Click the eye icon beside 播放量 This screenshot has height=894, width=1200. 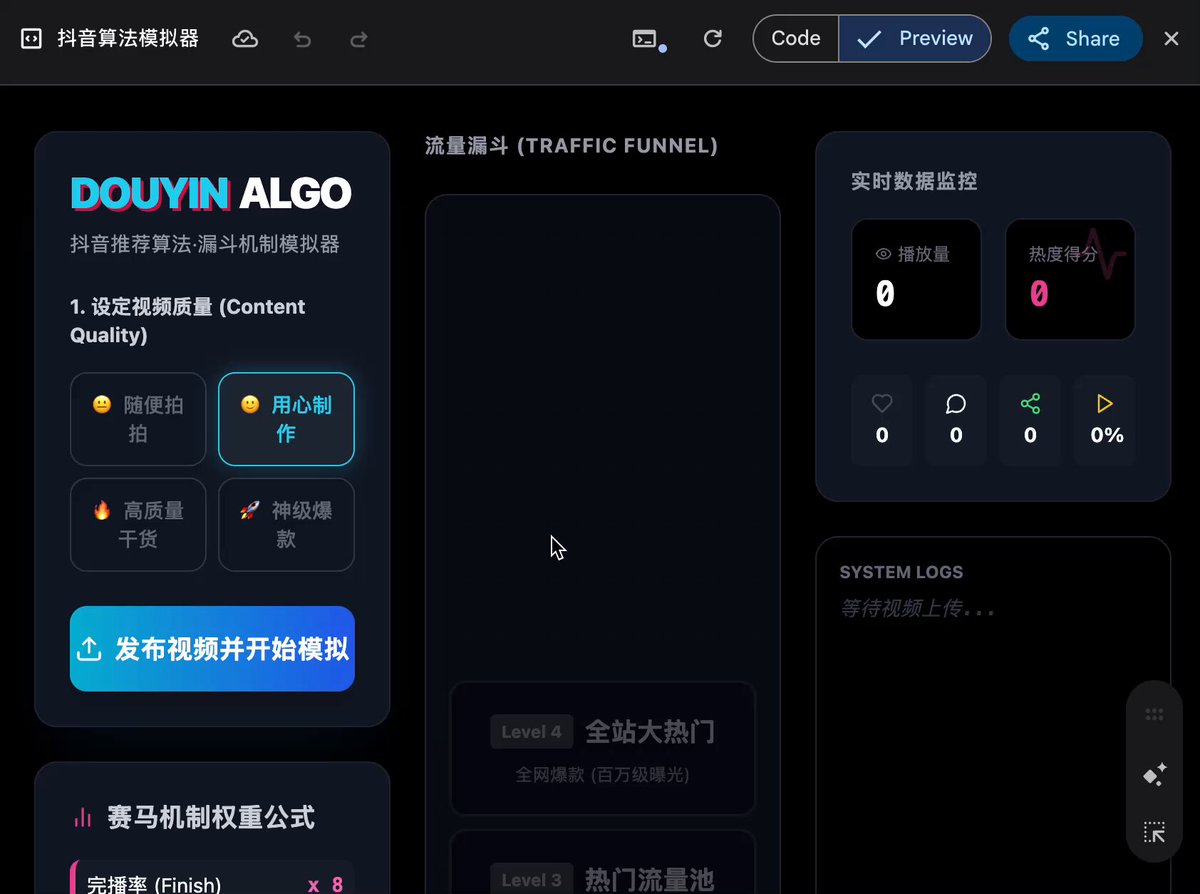click(x=883, y=254)
